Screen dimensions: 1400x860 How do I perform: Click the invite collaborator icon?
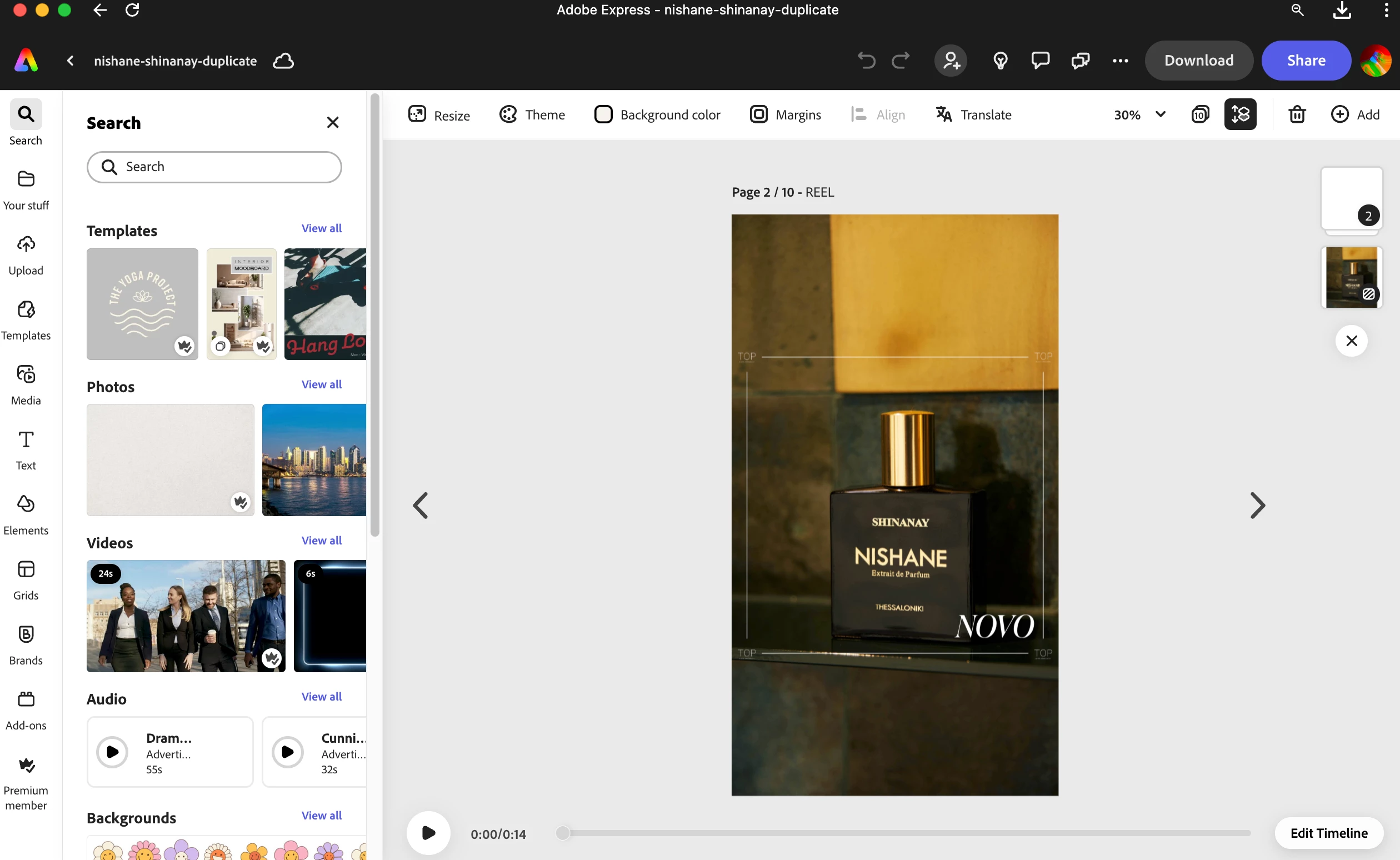tap(951, 61)
